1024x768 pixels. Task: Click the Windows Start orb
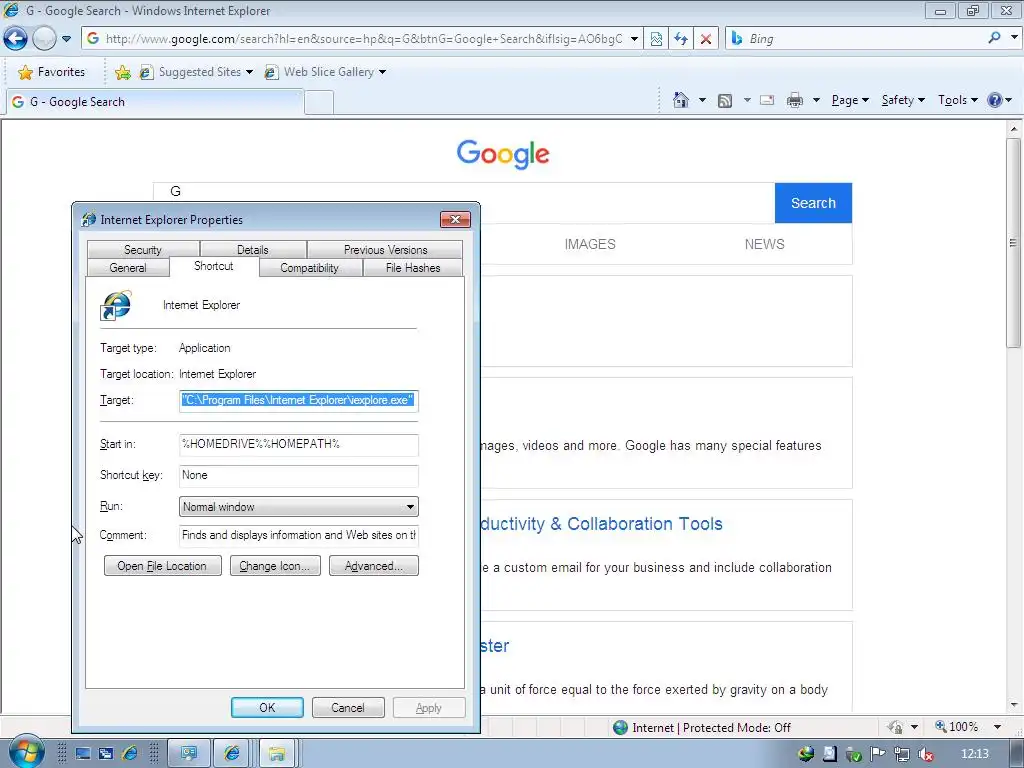[26, 752]
